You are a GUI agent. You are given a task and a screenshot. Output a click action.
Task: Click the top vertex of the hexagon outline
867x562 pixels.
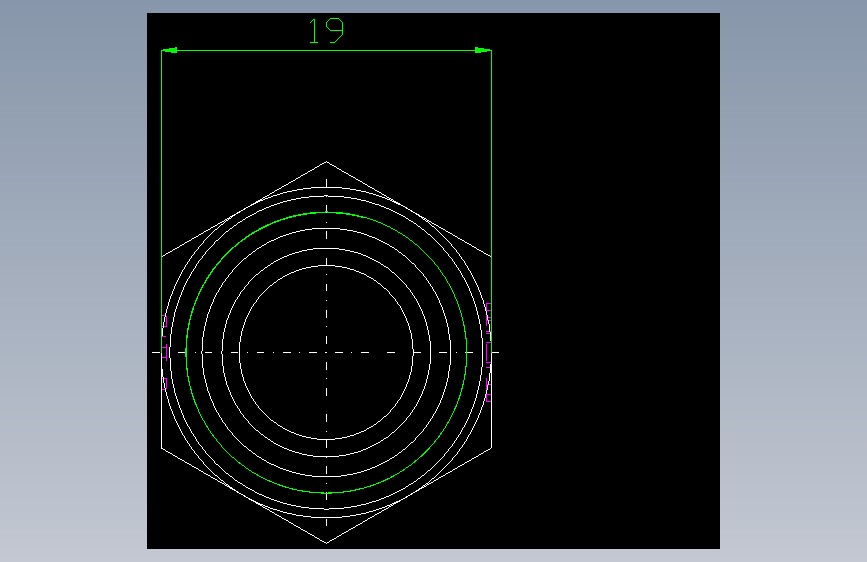click(326, 162)
